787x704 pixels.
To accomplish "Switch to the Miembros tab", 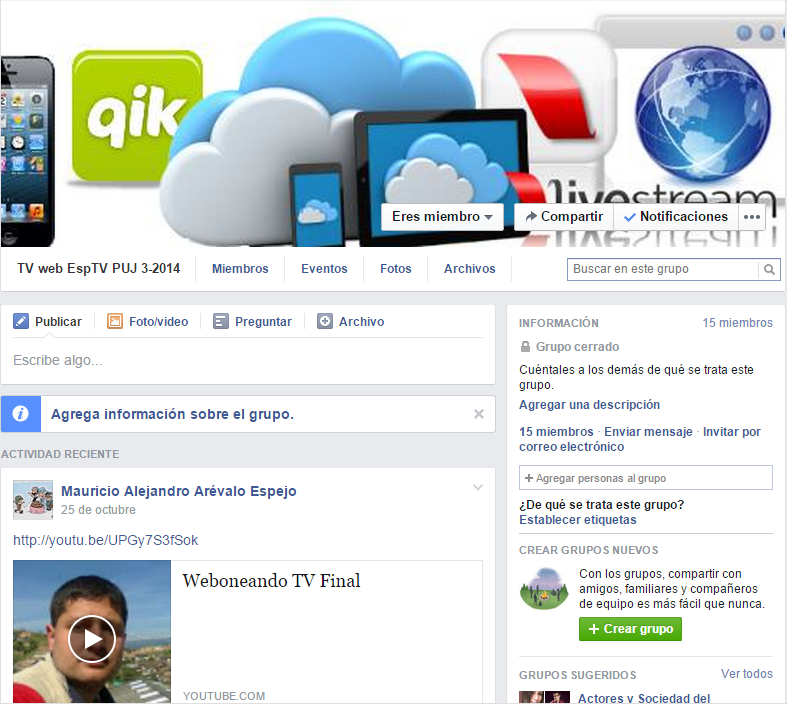I will click(240, 268).
